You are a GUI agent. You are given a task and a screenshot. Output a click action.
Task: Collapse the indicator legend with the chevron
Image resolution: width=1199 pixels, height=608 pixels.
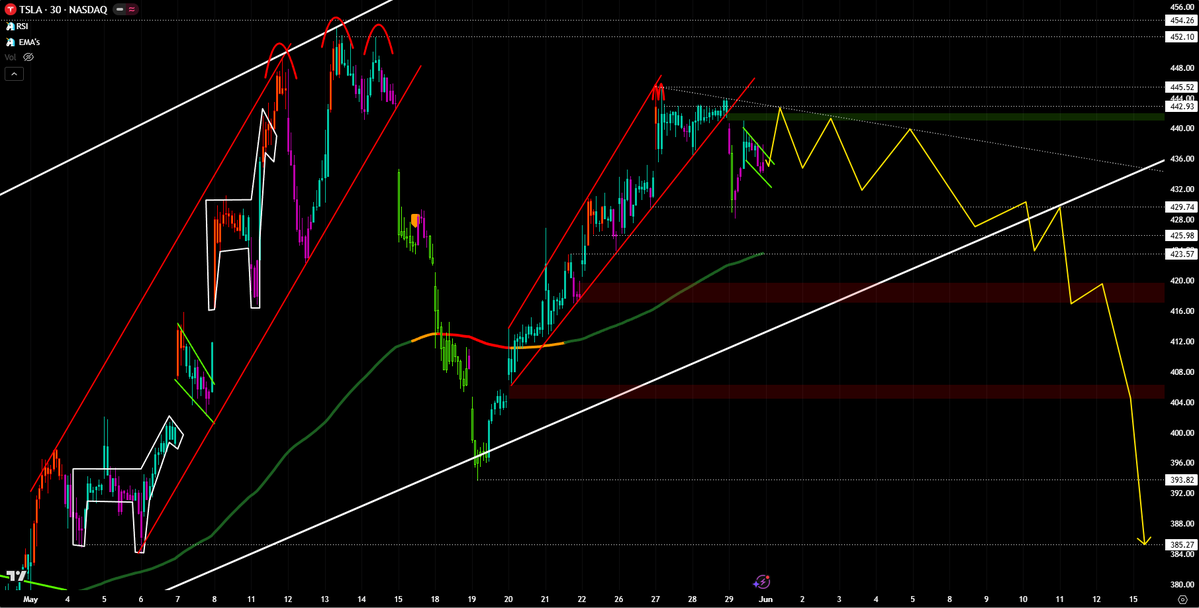click(14, 73)
